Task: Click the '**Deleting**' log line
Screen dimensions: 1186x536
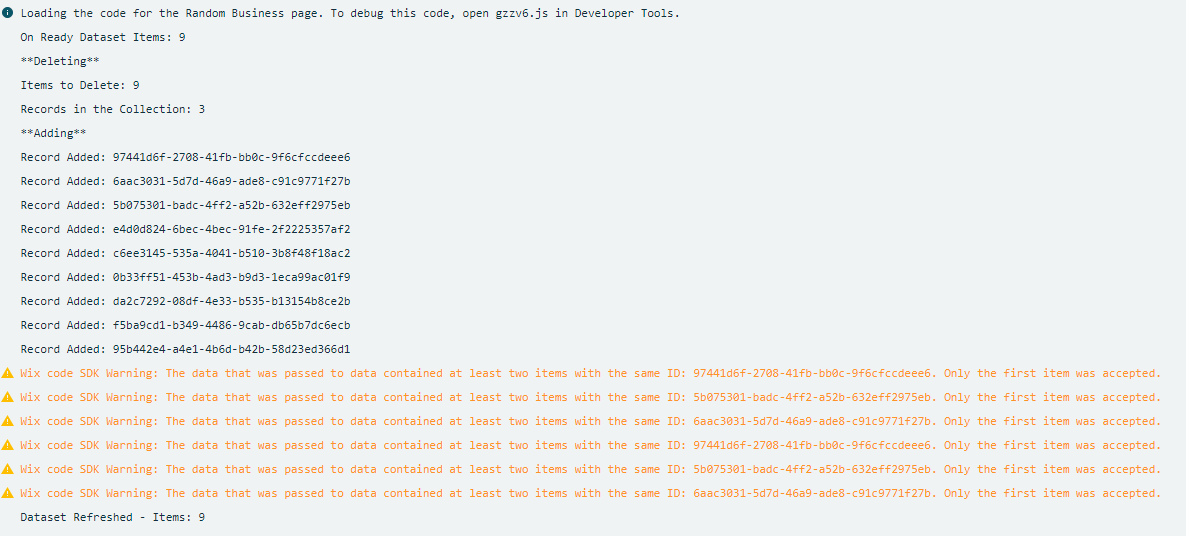Action: [60, 61]
